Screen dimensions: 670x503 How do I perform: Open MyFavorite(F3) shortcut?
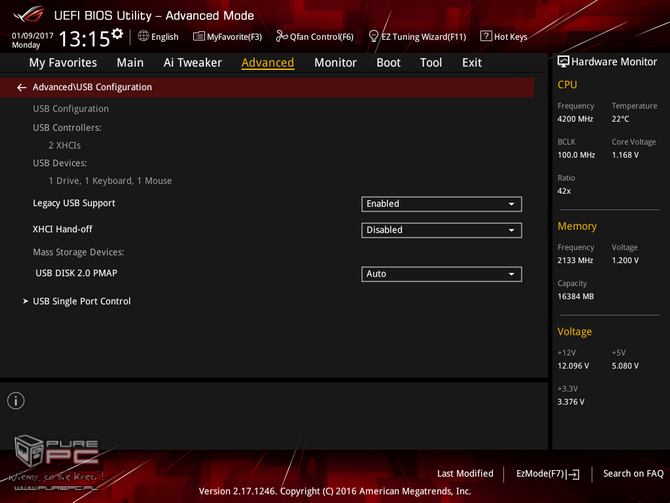click(x=234, y=37)
